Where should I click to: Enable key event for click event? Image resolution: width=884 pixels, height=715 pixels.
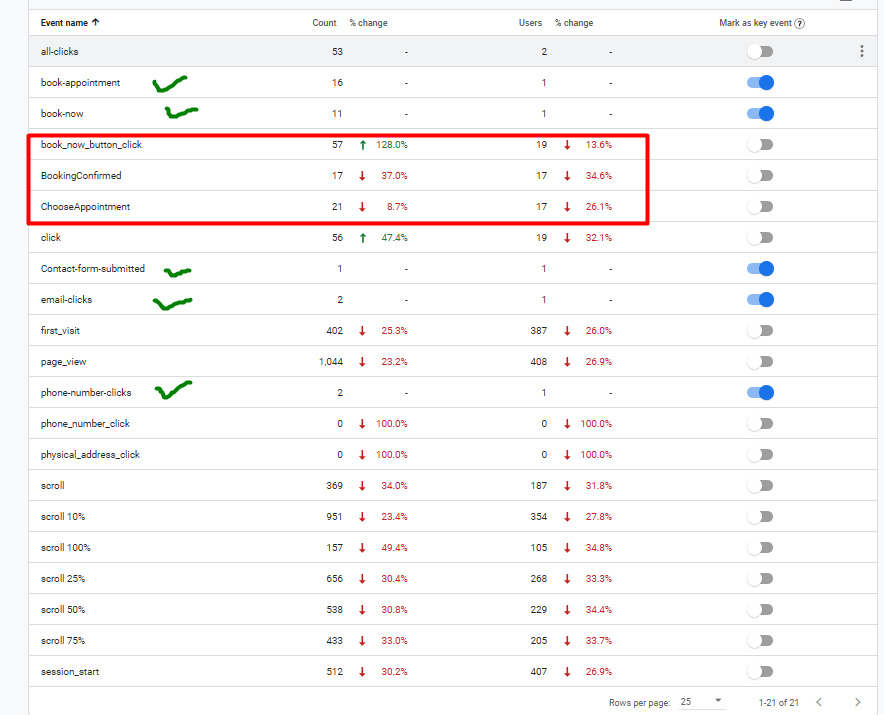[760, 238]
